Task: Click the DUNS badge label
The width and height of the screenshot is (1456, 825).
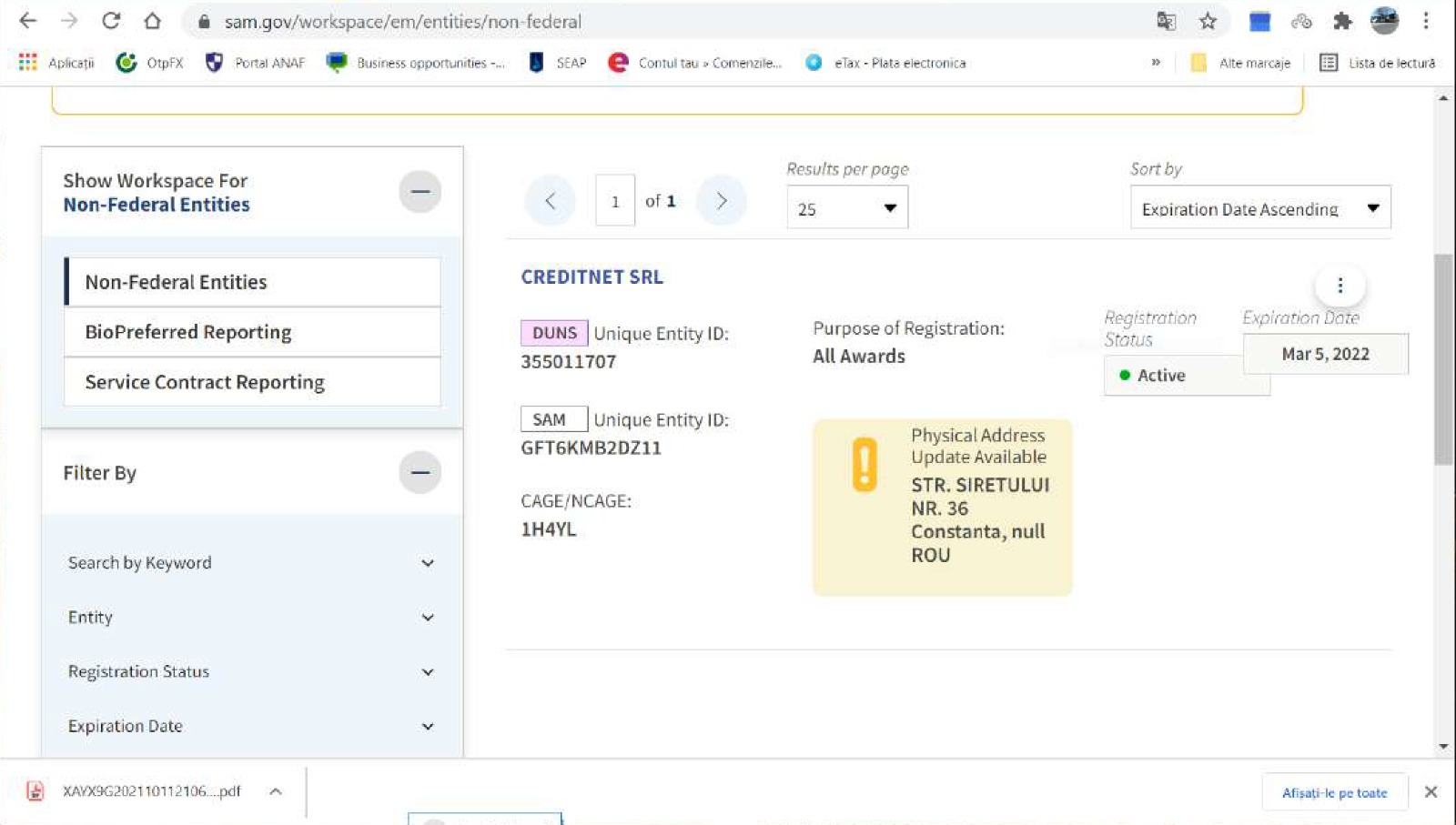Action: coord(554,333)
